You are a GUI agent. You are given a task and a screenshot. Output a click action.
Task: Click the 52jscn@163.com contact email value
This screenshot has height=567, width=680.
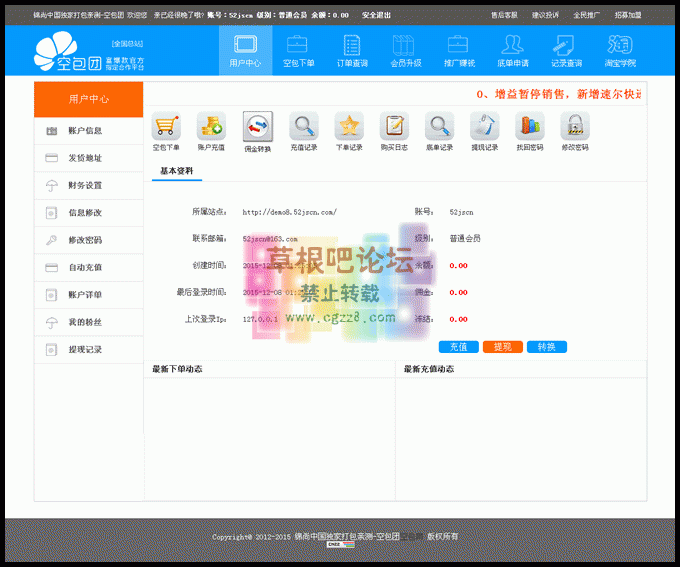(270, 239)
